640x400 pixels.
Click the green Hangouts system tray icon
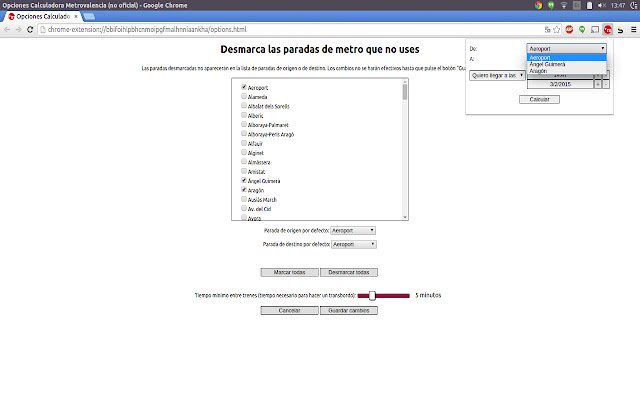[551, 5]
